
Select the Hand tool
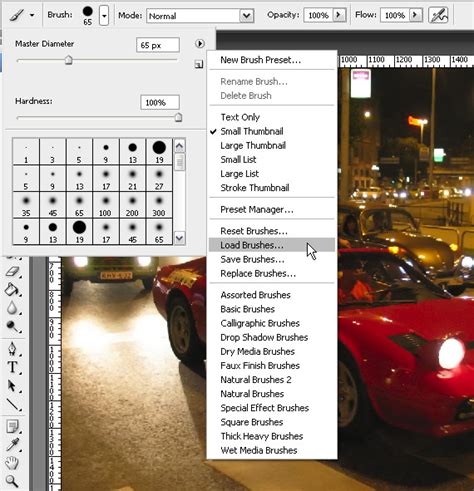(x=12, y=463)
